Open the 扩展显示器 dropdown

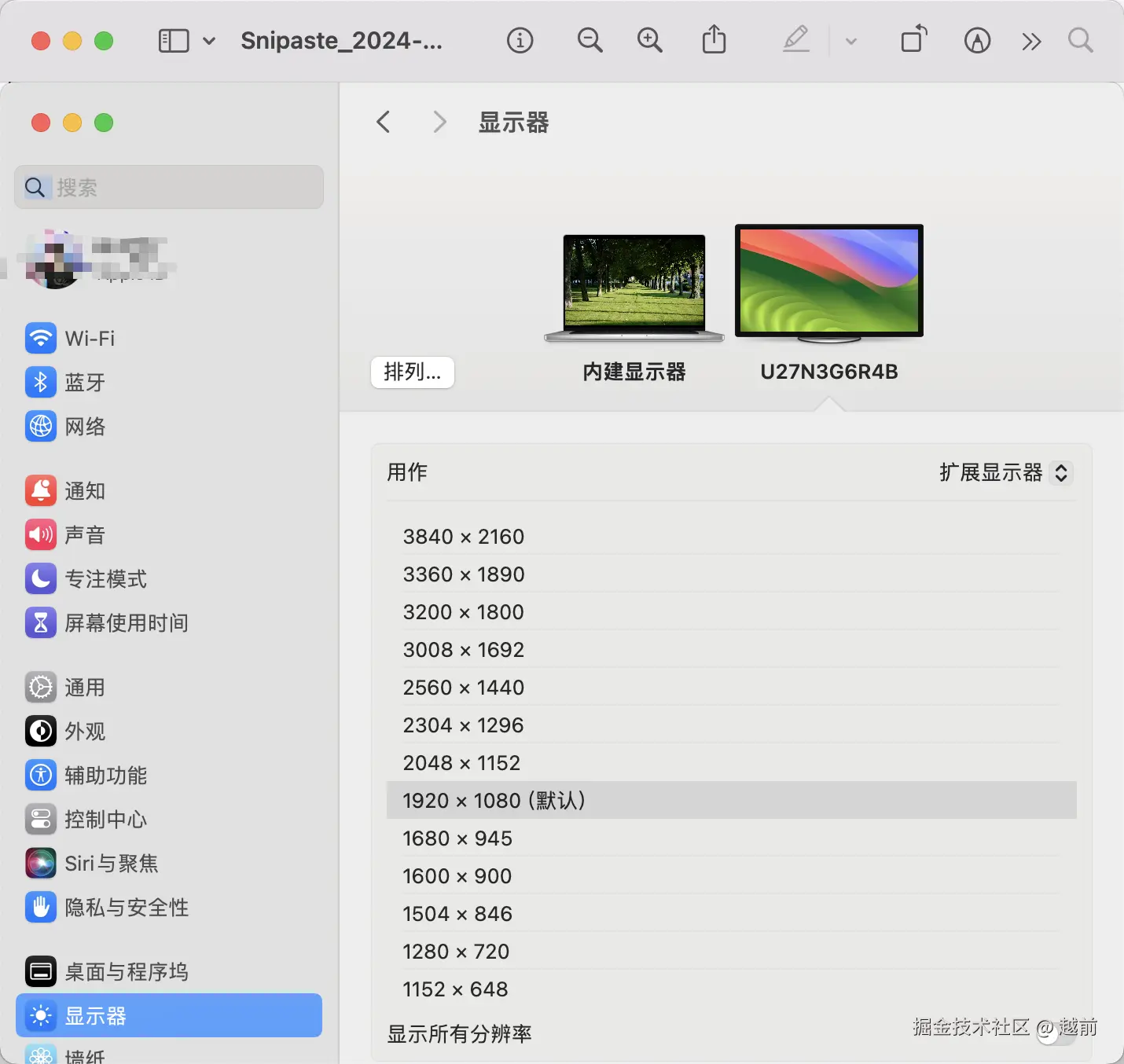[1004, 472]
